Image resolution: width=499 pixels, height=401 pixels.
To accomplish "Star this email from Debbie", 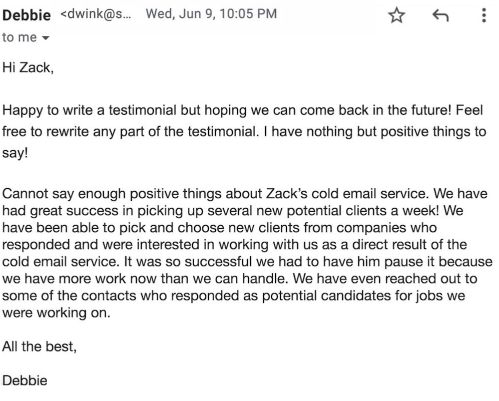I will (x=397, y=15).
